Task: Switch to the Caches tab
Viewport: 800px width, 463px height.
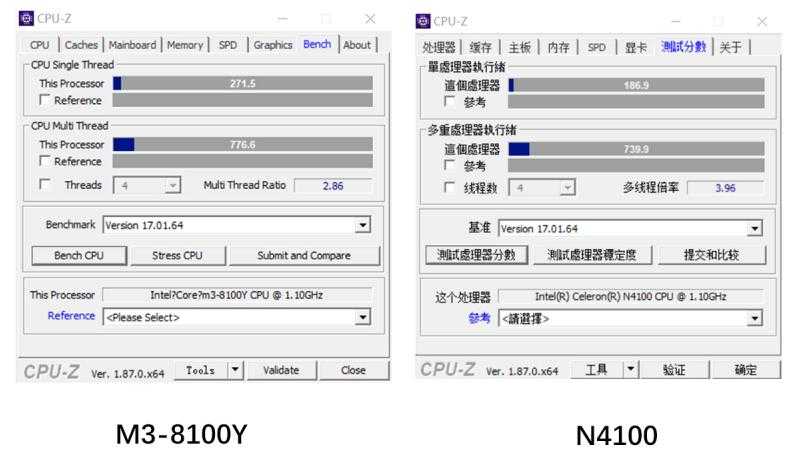Action: coord(81,45)
